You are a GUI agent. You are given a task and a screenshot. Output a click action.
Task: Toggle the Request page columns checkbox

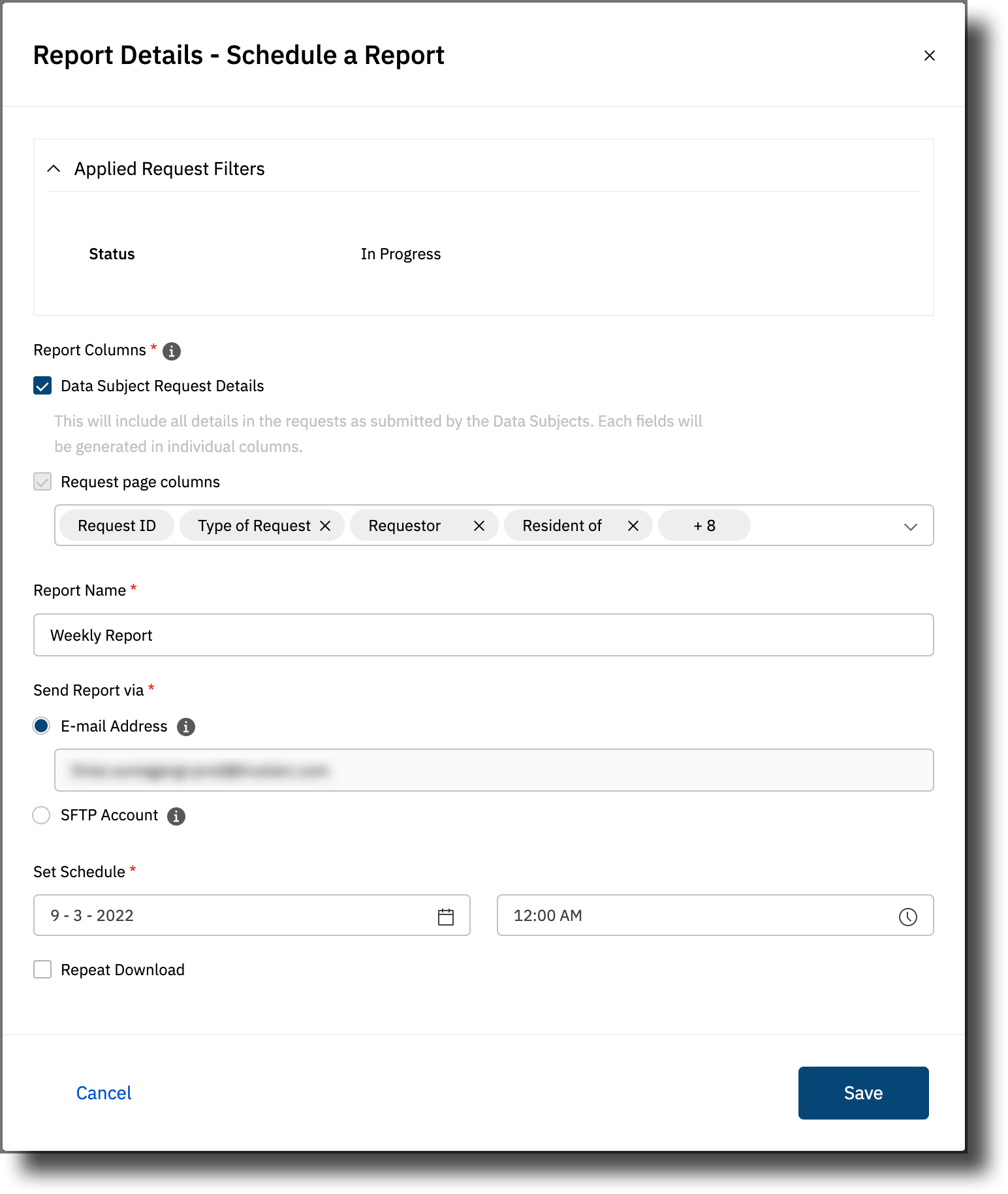pyautogui.click(x=42, y=482)
